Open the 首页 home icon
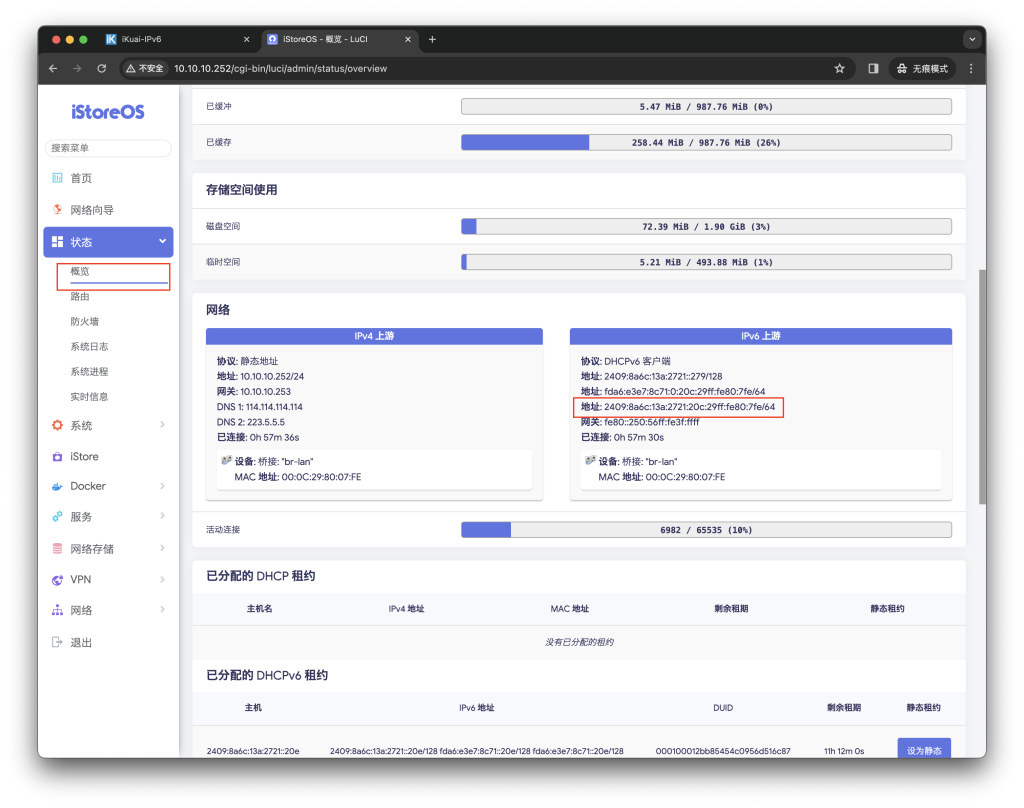 pyautogui.click(x=57, y=178)
